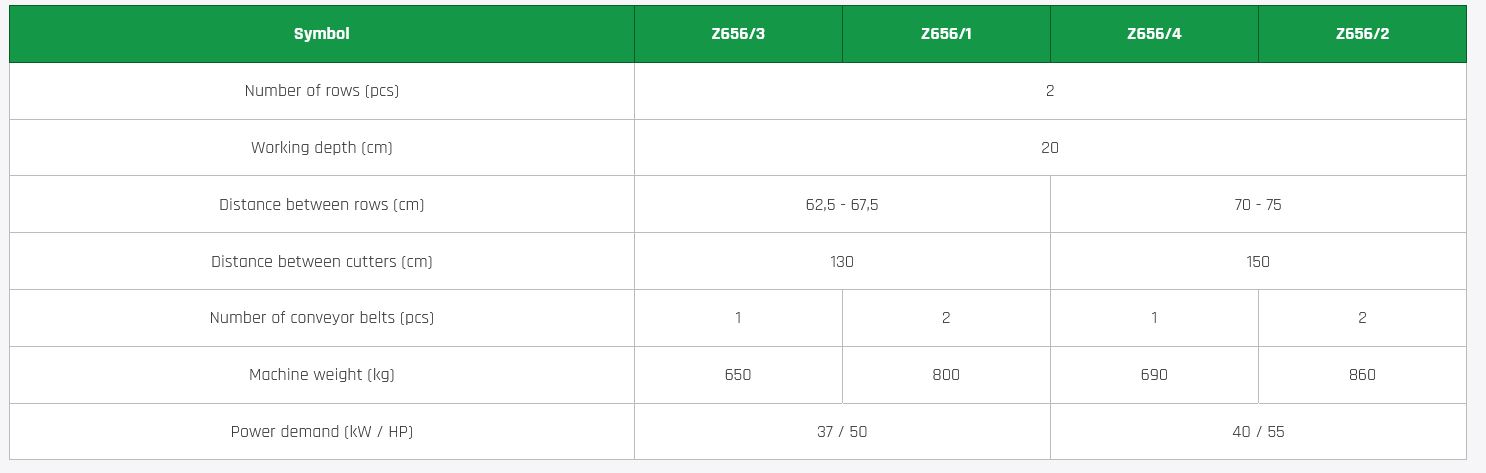Click the Z656/1 model header

(946, 34)
